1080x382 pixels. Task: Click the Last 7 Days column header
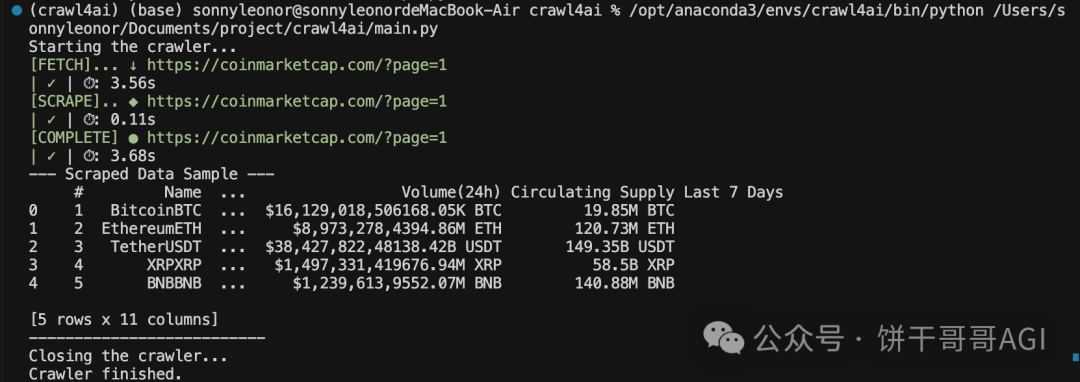click(734, 192)
